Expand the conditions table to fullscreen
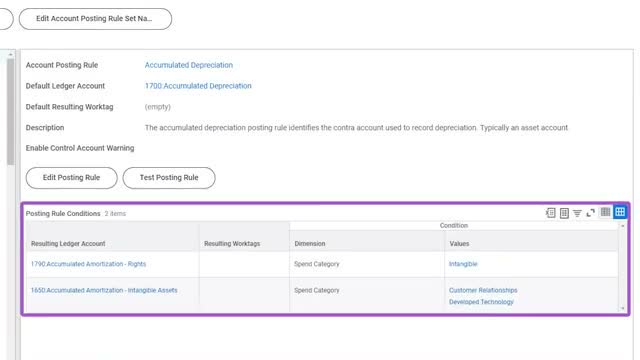This screenshot has width=640, height=360. pos(590,213)
